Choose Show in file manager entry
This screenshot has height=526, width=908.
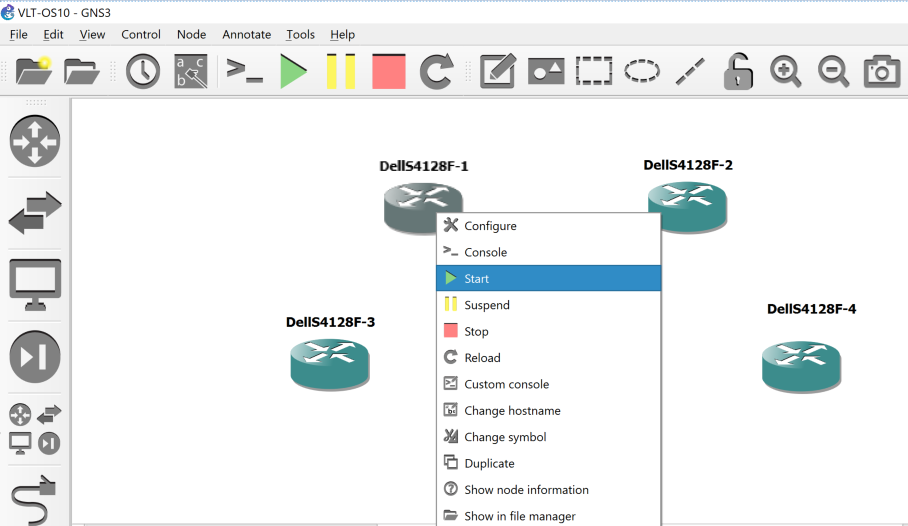(x=548, y=516)
